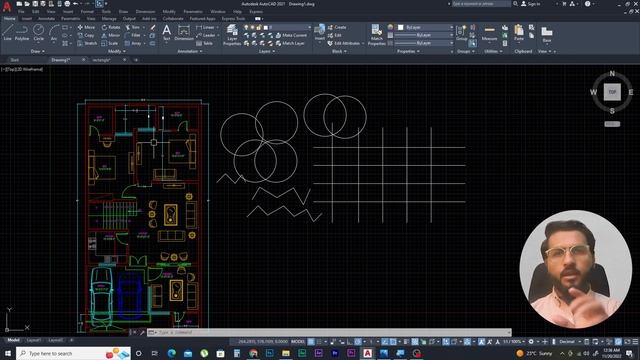
Task: Click the Move command
Action: coord(86,27)
